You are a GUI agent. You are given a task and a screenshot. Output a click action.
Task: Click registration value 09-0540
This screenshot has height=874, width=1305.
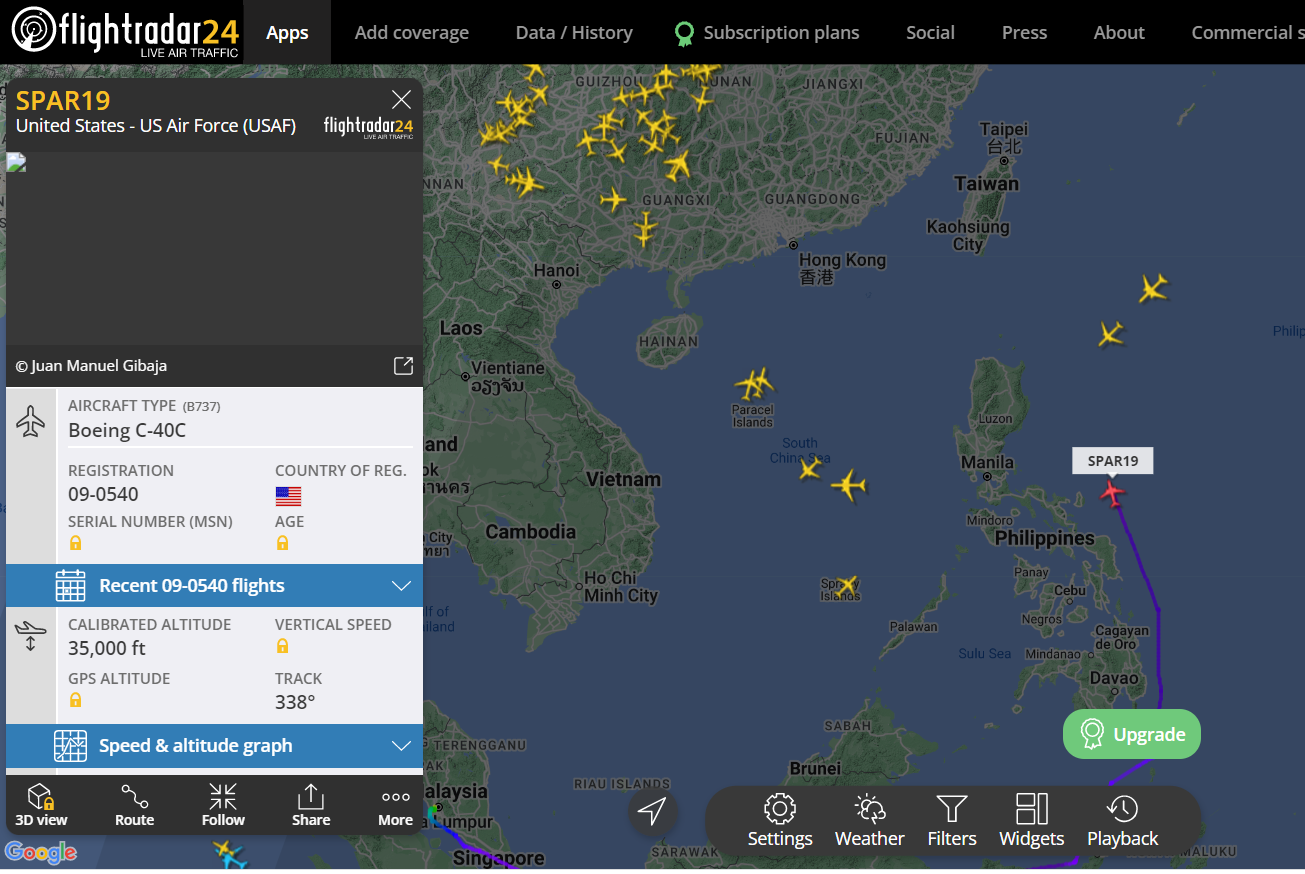click(x=103, y=494)
